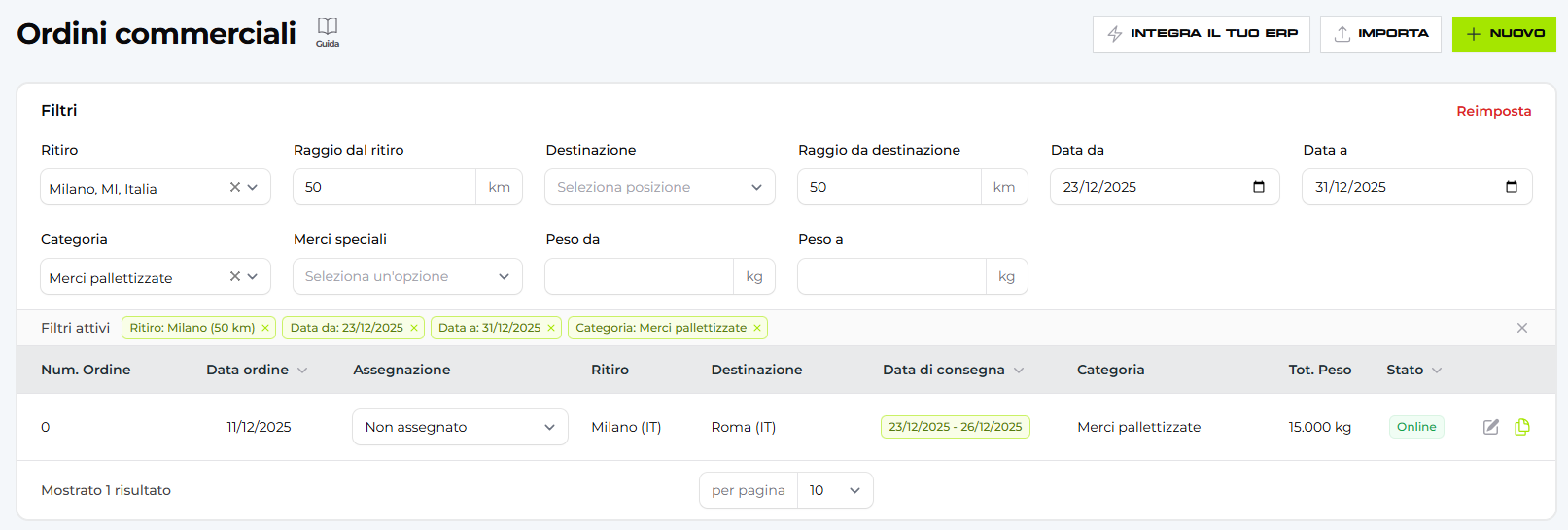Clear the Milano pickup location selection
This screenshot has height=530, width=1568.
[234, 187]
